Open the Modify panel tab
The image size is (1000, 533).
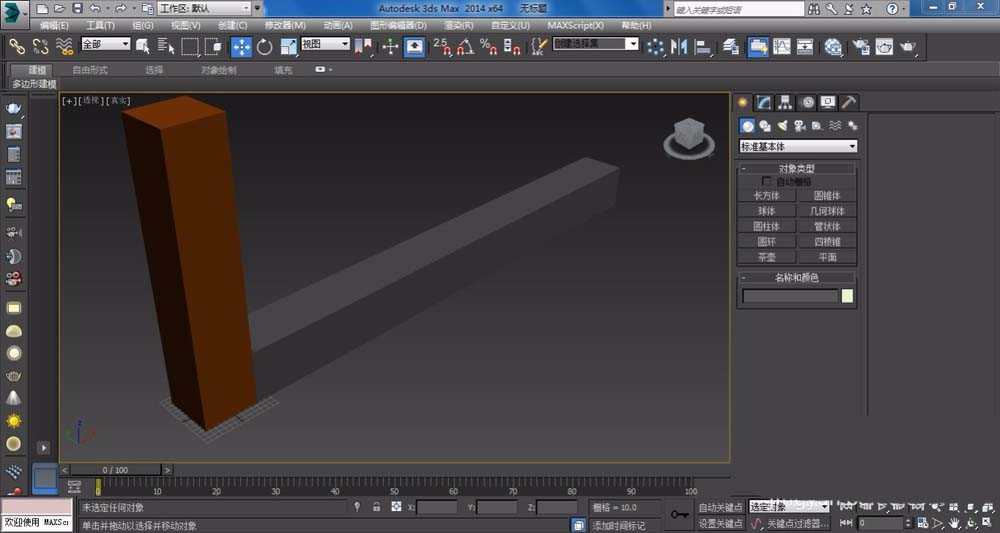coord(764,102)
